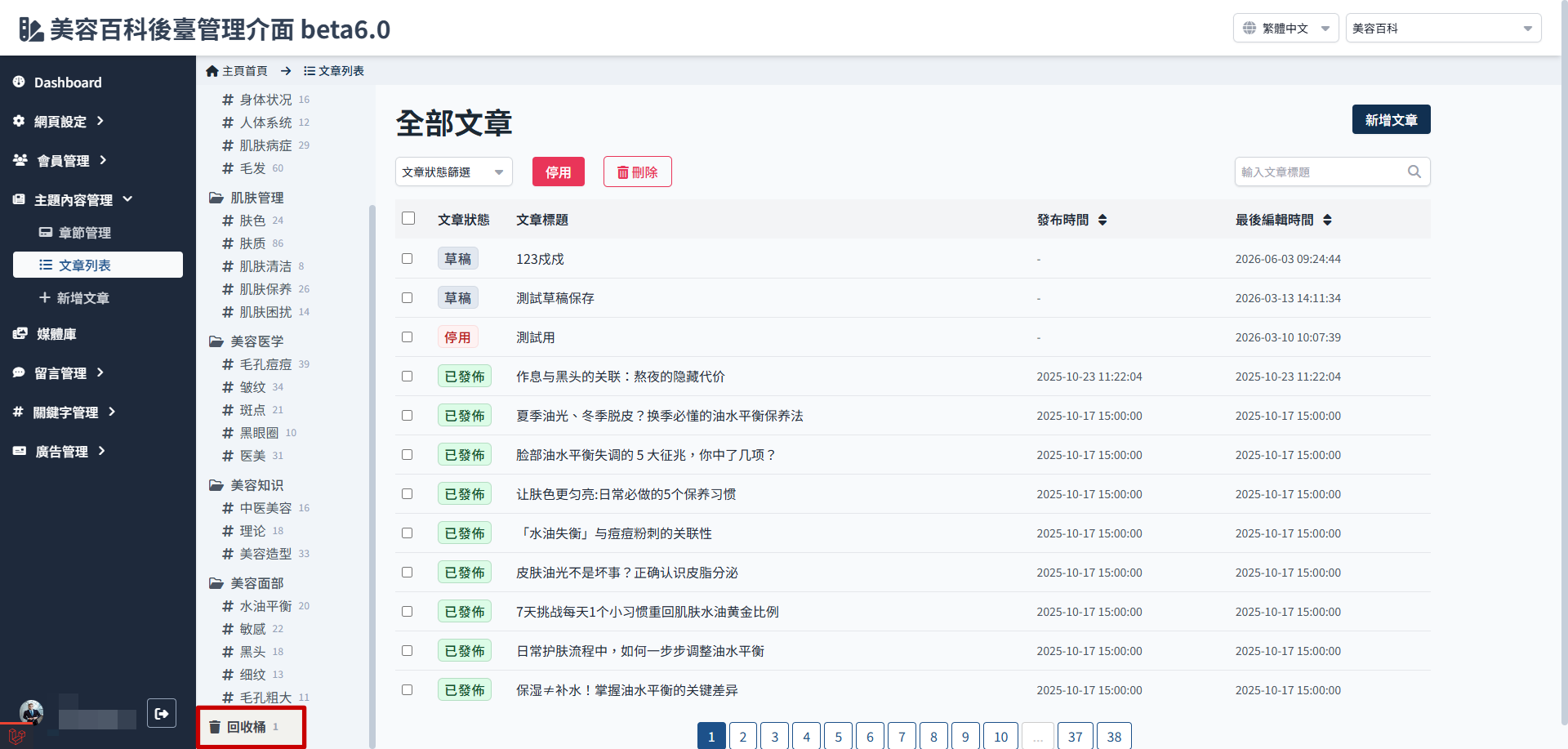Click the 關鍵字管理 hash icon
The width and height of the screenshot is (1568, 749).
point(18,412)
